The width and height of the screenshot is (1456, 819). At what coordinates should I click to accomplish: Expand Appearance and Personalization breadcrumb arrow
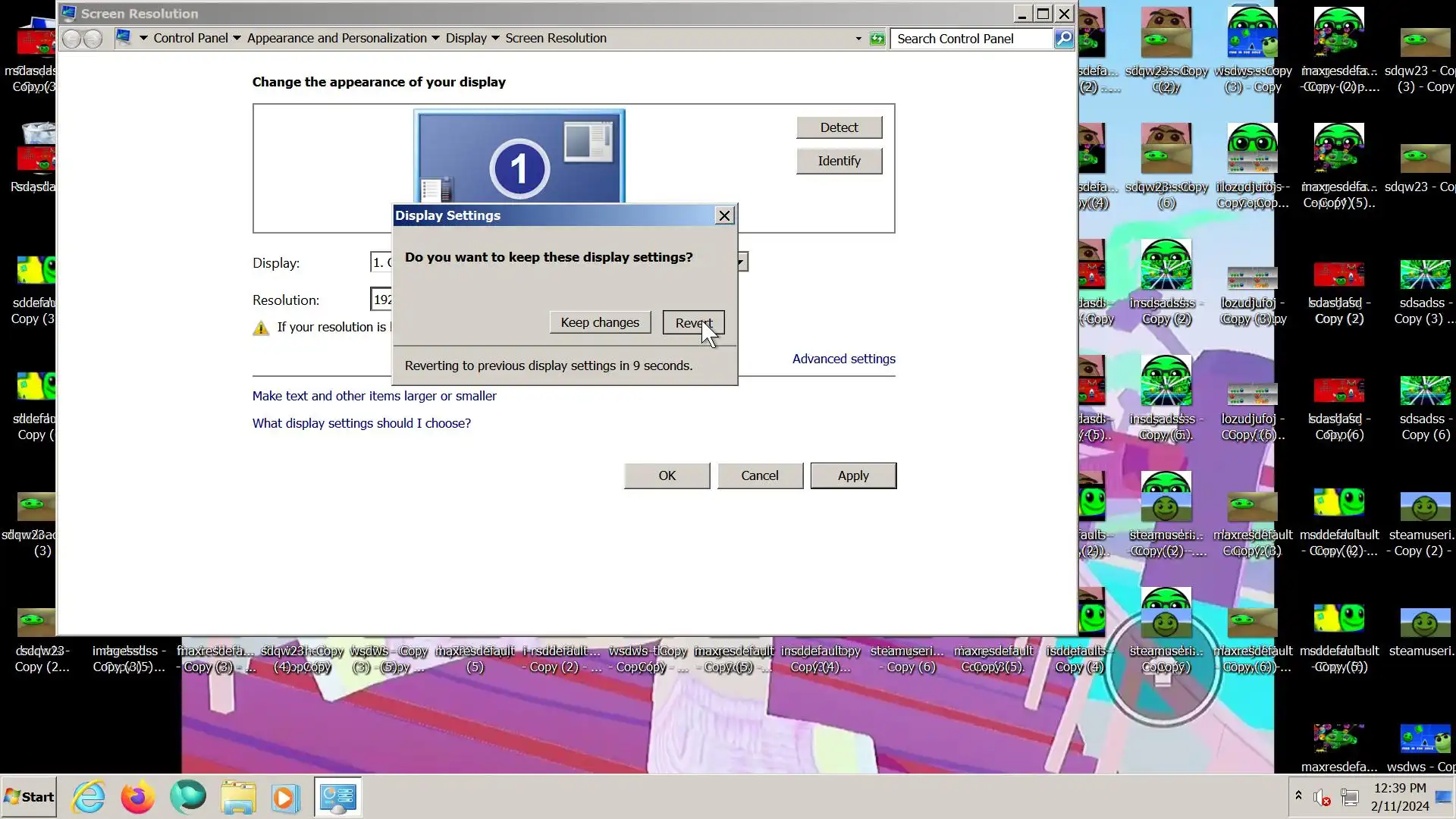coord(435,39)
